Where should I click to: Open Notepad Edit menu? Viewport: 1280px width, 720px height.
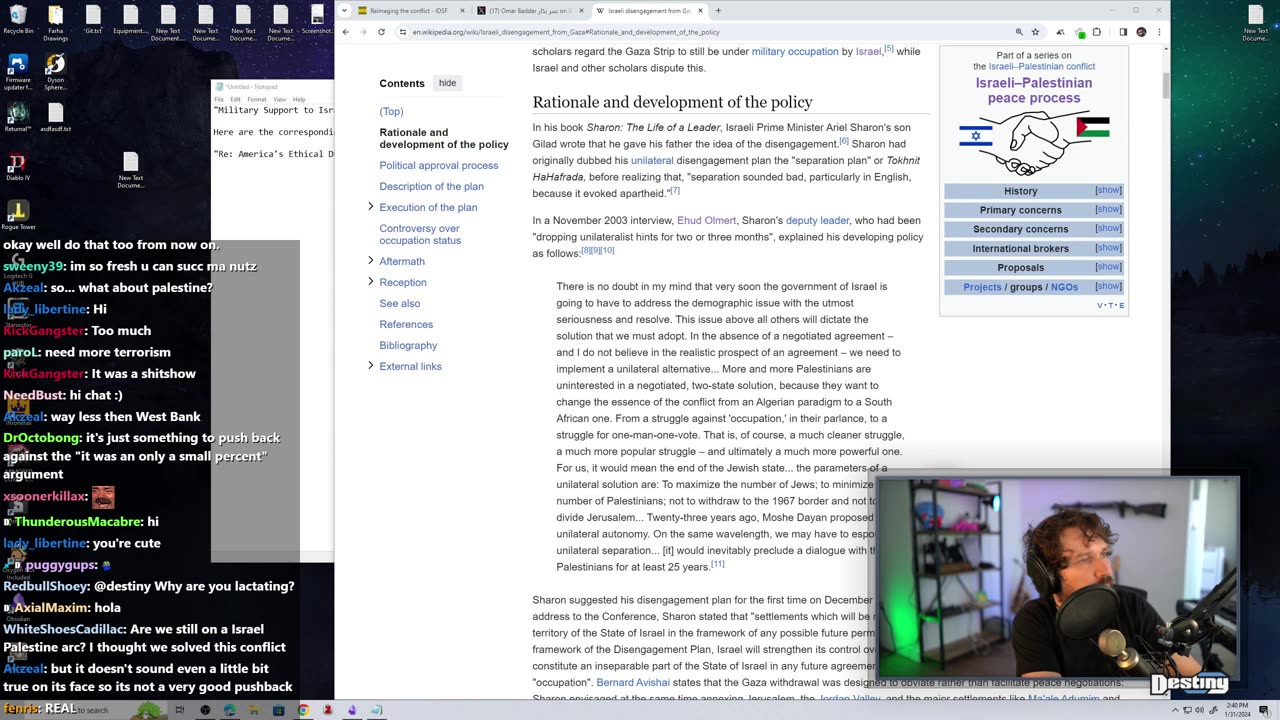(x=235, y=100)
